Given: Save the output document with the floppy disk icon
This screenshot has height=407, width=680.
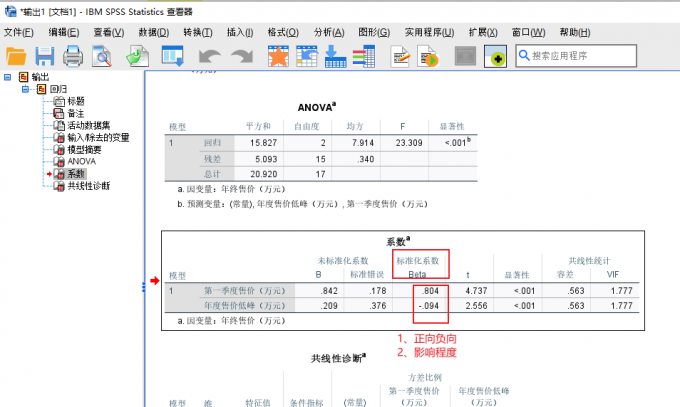Looking at the screenshot, I should [45, 57].
